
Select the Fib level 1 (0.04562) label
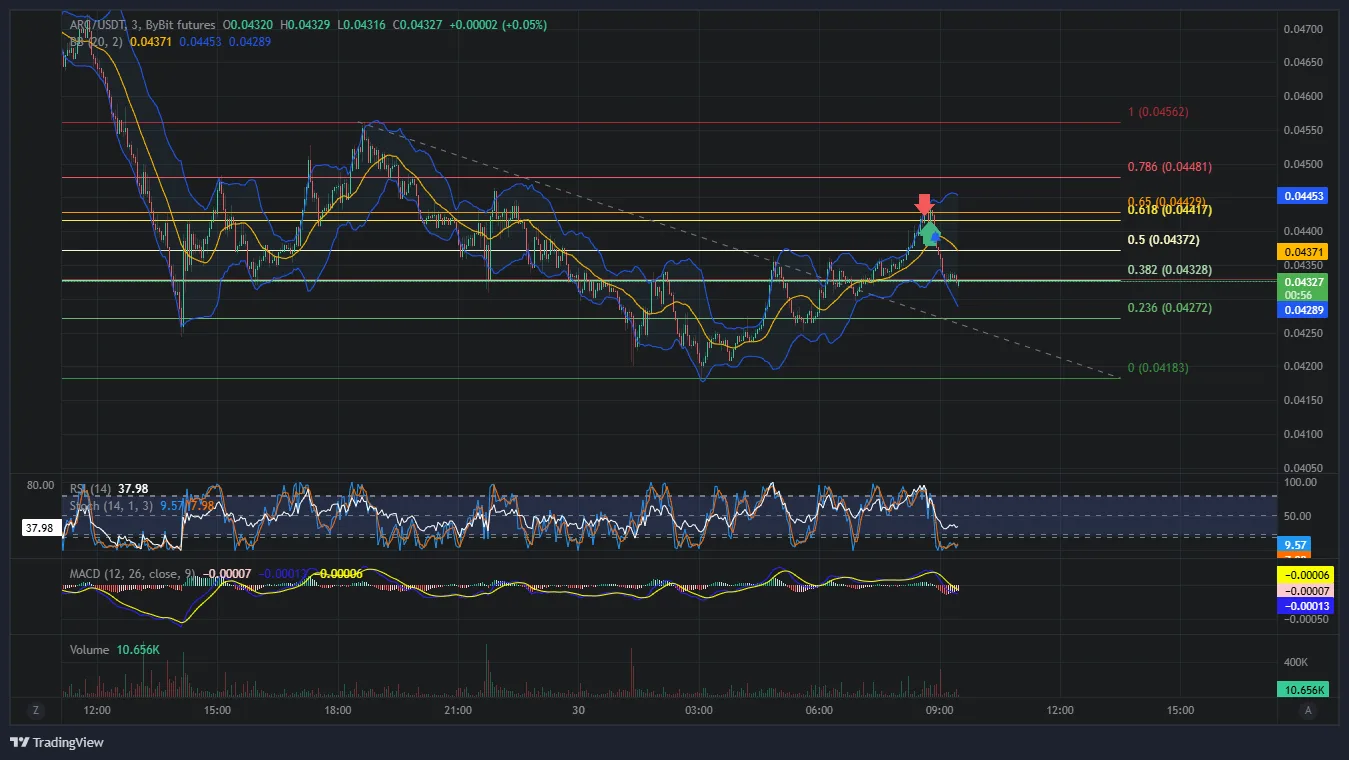1158,112
